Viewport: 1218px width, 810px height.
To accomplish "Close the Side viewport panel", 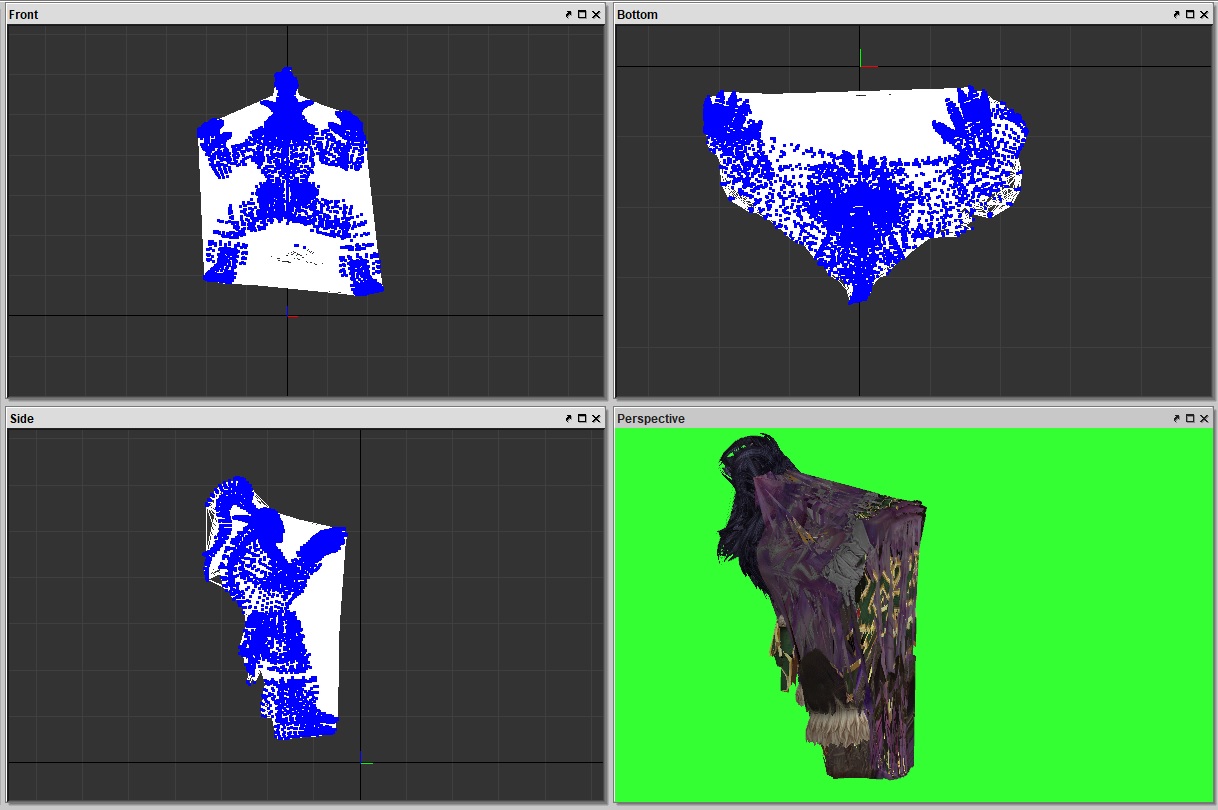I will 596,419.
